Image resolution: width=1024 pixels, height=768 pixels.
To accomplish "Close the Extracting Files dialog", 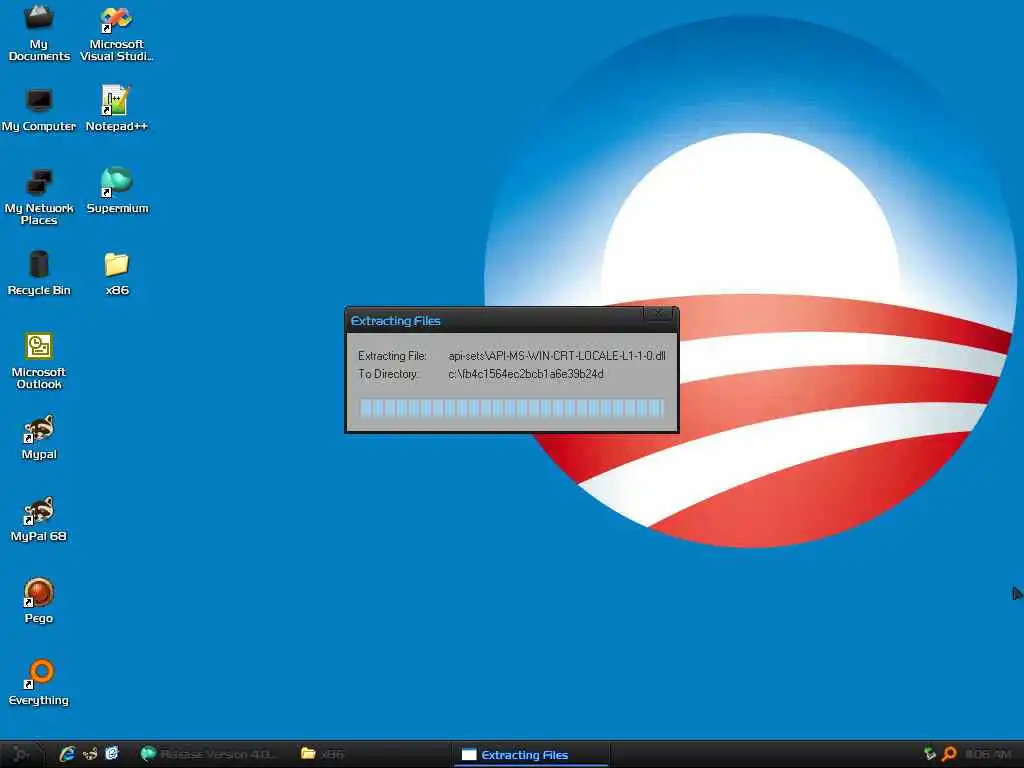I will (658, 314).
